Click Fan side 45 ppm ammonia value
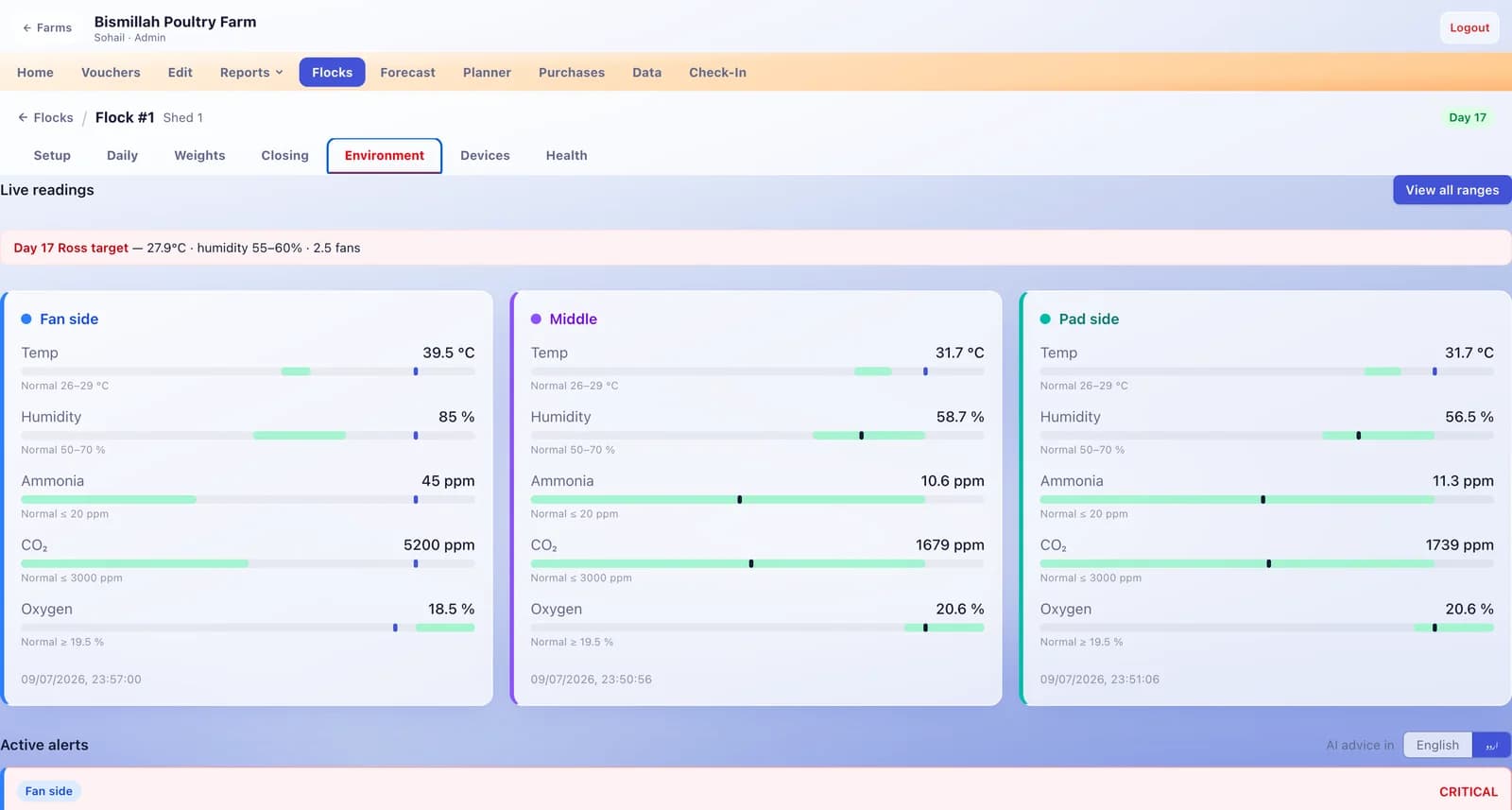Screen dimensions: 1512x810 click(448, 481)
